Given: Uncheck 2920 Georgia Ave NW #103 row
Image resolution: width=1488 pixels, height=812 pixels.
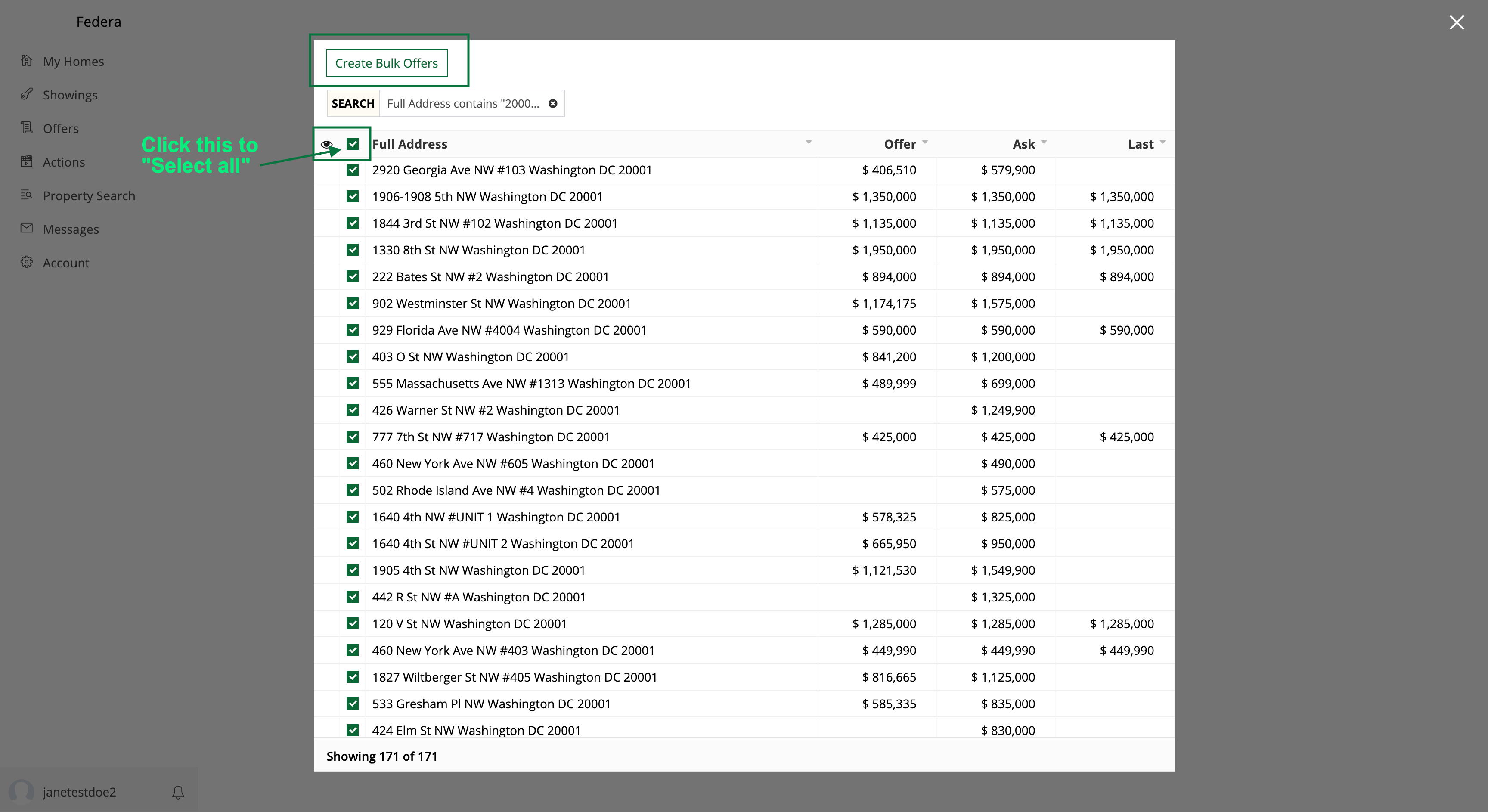Looking at the screenshot, I should tap(352, 170).
